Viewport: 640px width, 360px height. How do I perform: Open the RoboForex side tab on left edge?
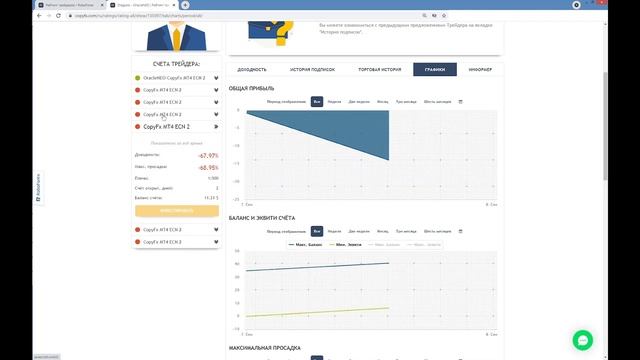point(38,188)
